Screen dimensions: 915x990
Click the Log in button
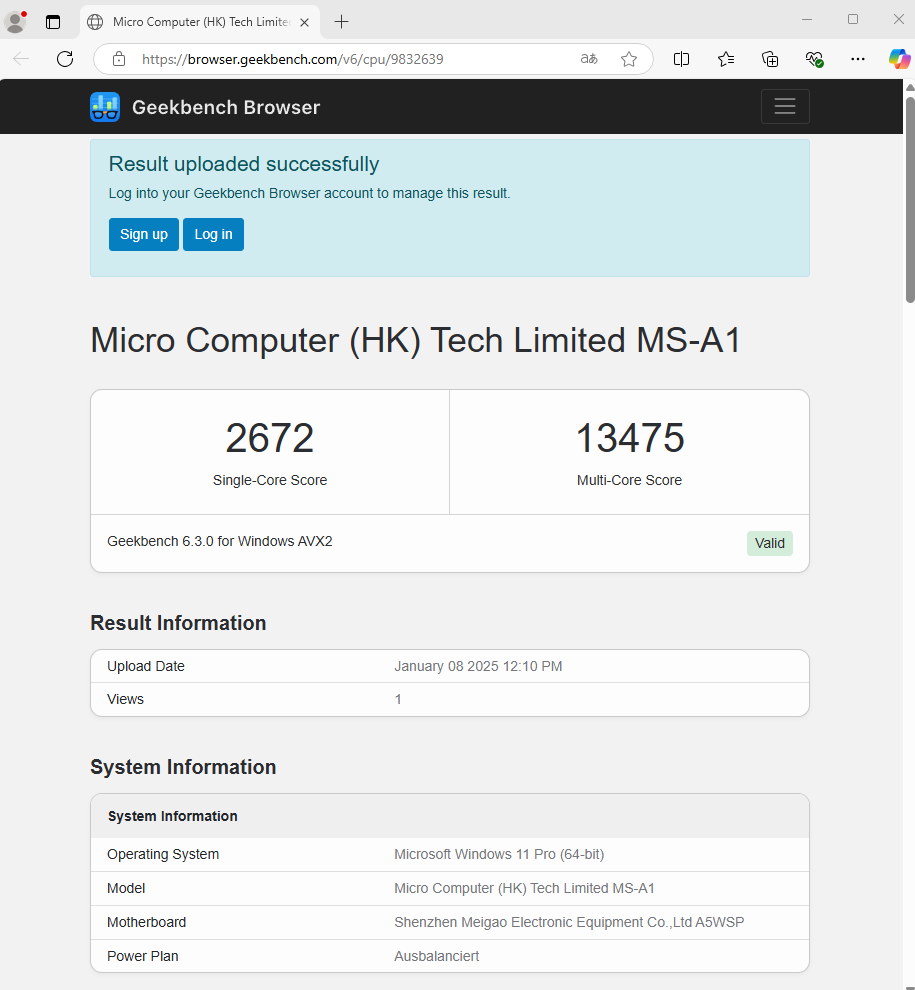pos(213,234)
